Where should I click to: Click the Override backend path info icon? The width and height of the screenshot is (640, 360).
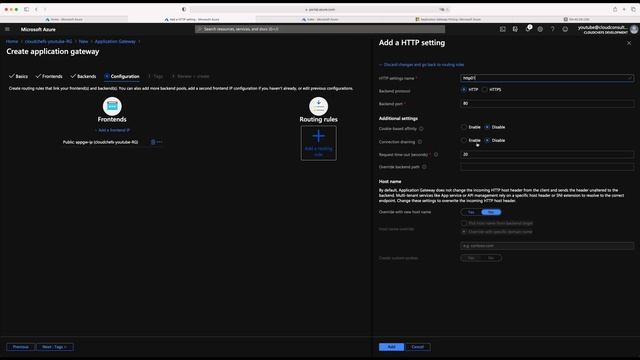tap(424, 167)
